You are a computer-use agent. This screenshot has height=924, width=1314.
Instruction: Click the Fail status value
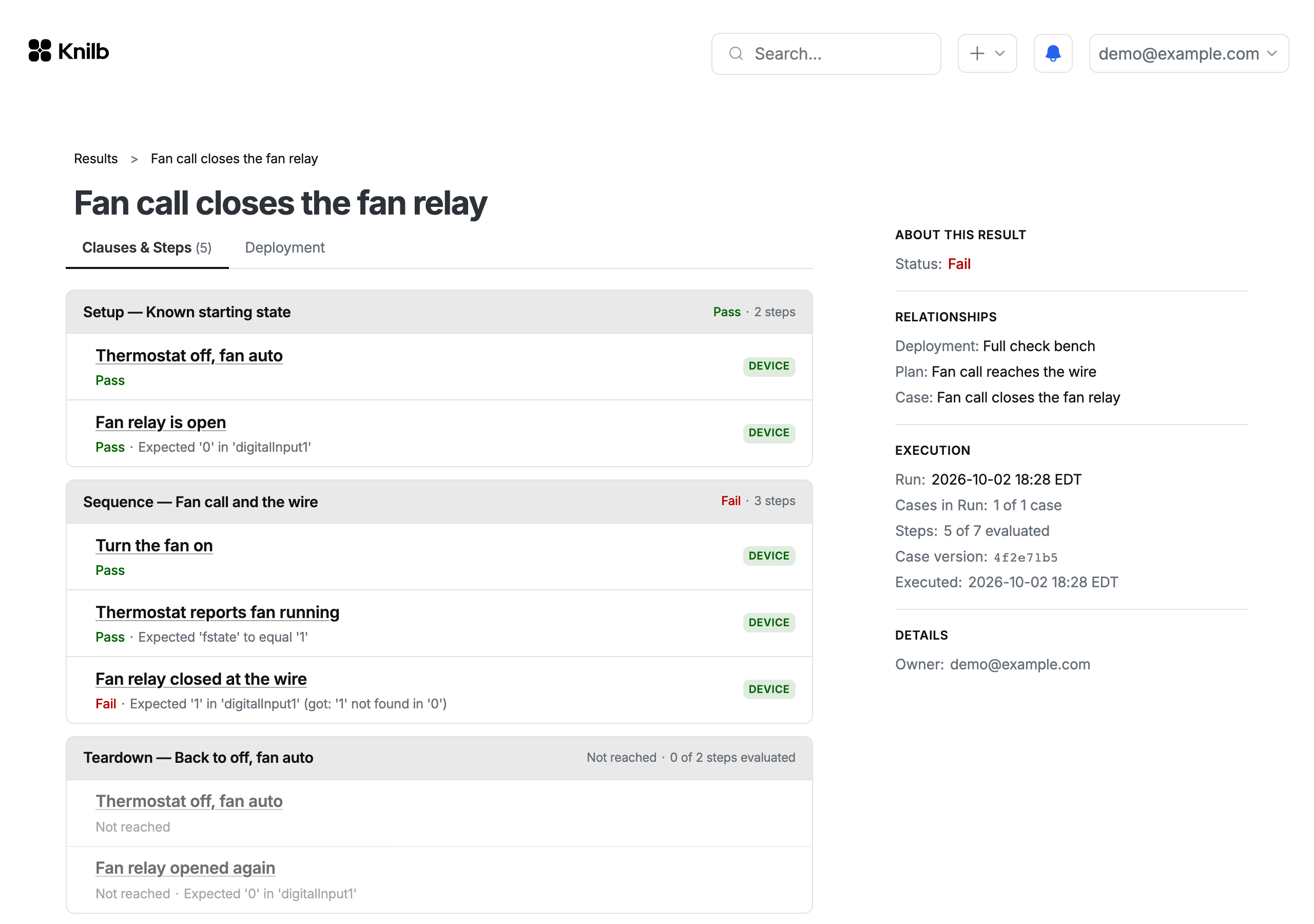959,264
